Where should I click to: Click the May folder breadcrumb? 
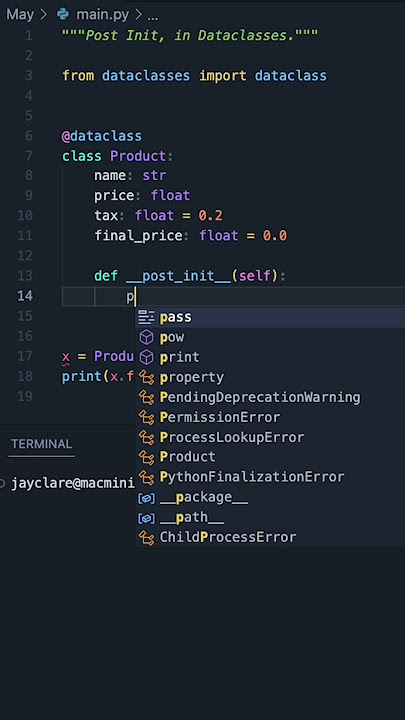coord(20,15)
